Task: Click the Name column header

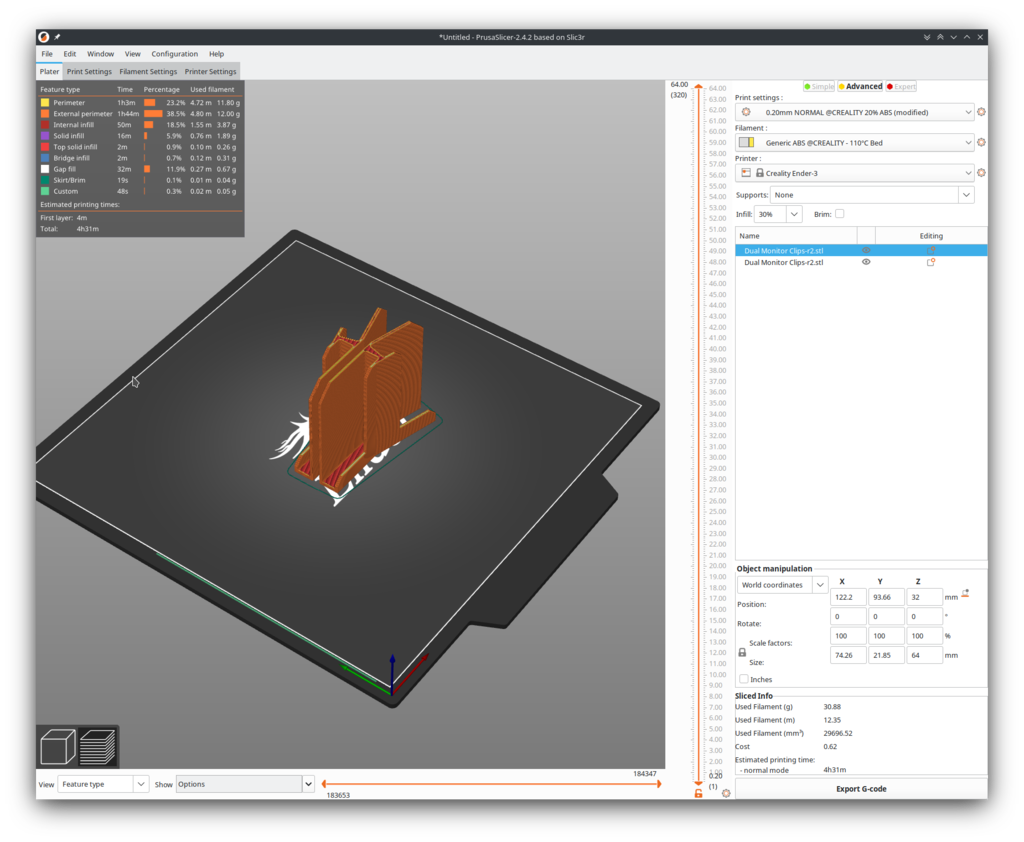Action: [795, 236]
